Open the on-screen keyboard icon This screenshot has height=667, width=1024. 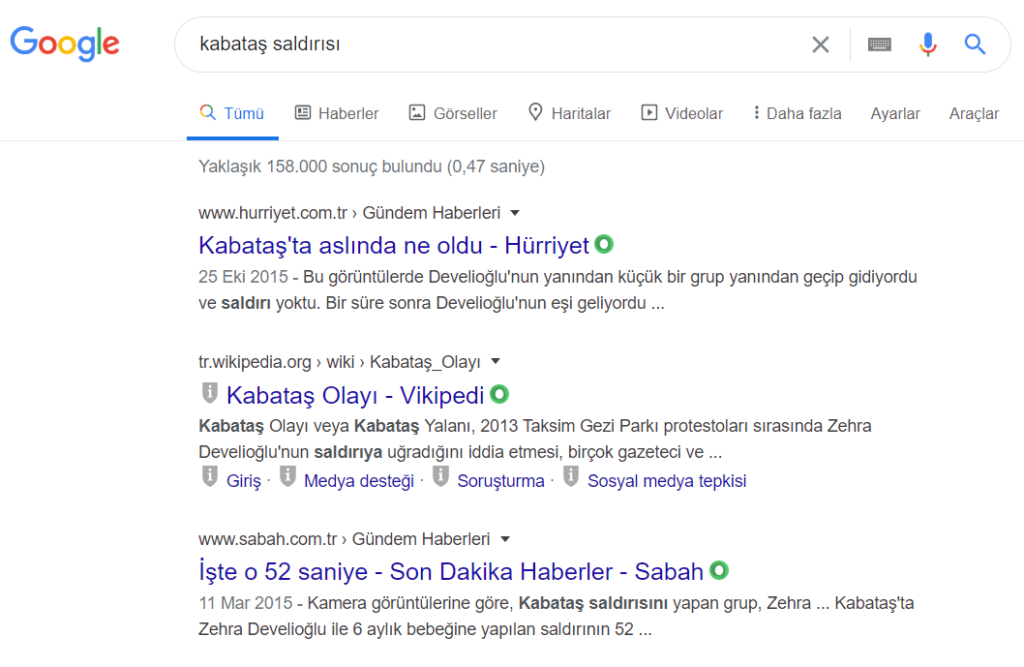[x=879, y=44]
